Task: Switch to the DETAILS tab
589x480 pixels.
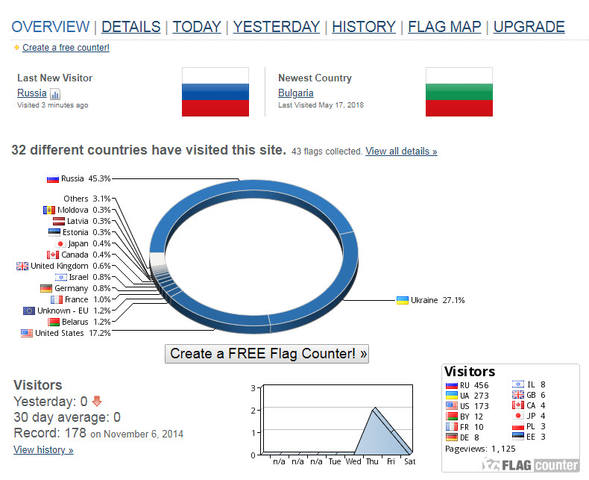Action: (x=131, y=27)
